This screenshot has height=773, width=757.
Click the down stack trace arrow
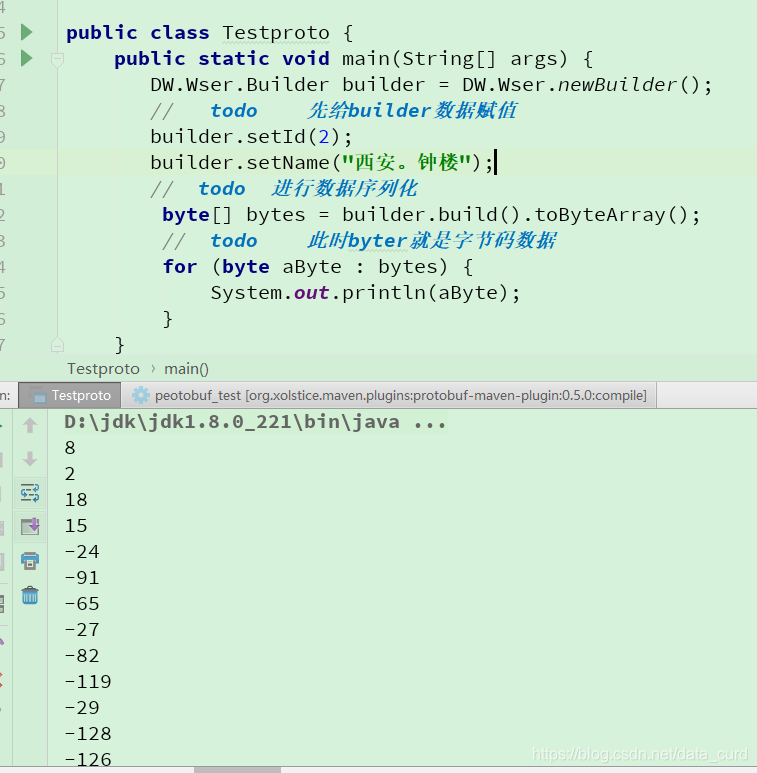click(x=30, y=459)
